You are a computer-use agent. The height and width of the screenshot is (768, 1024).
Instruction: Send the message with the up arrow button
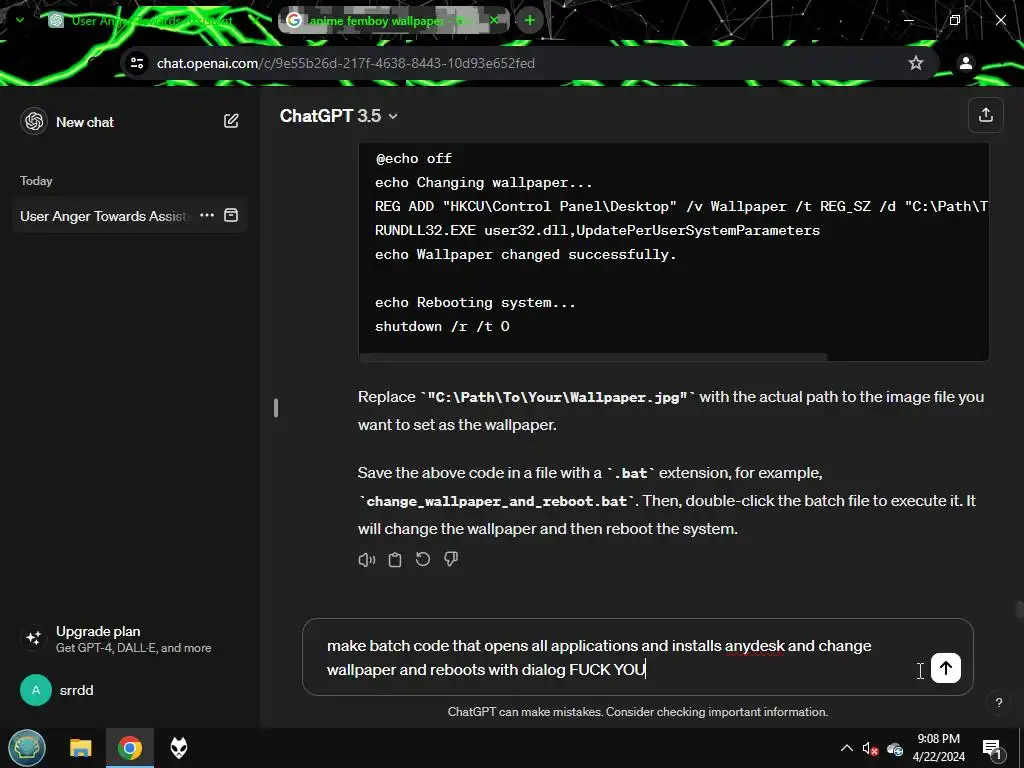coord(946,668)
